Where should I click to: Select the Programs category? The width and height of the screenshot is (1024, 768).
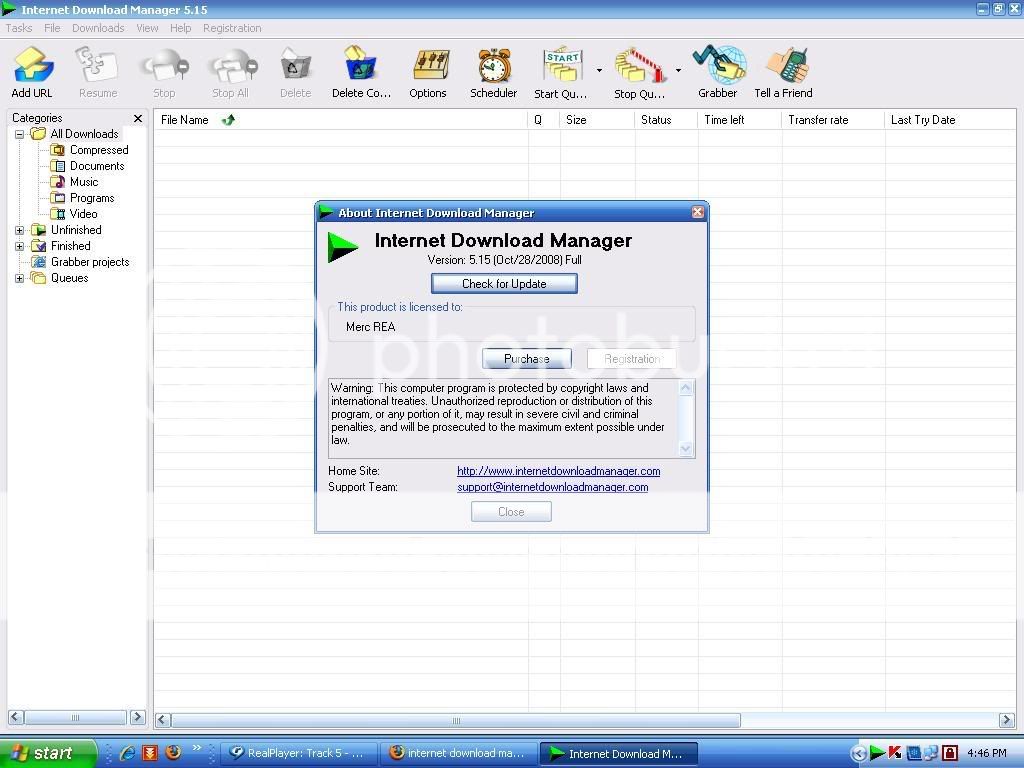click(x=92, y=198)
